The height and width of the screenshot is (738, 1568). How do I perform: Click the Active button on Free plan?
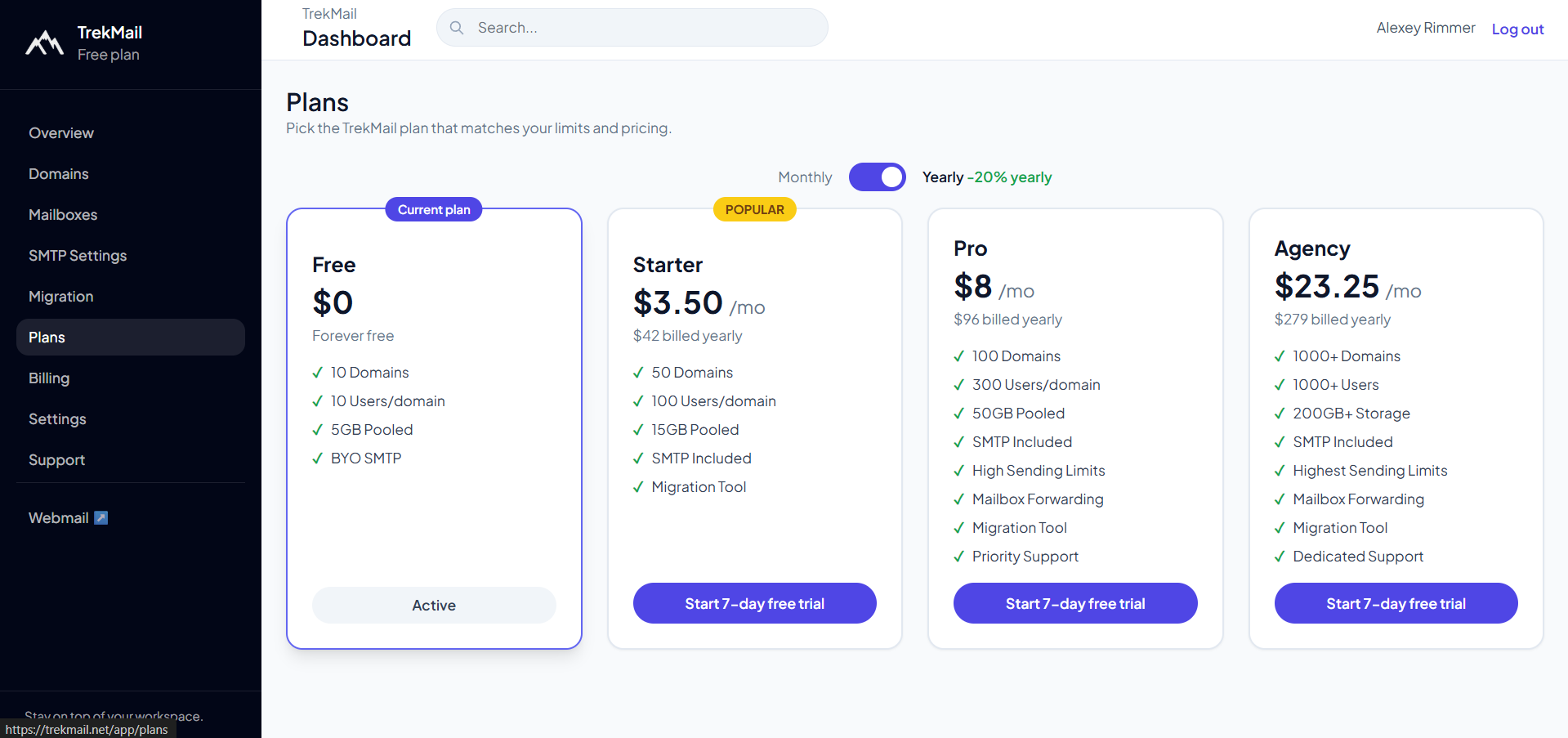(434, 605)
